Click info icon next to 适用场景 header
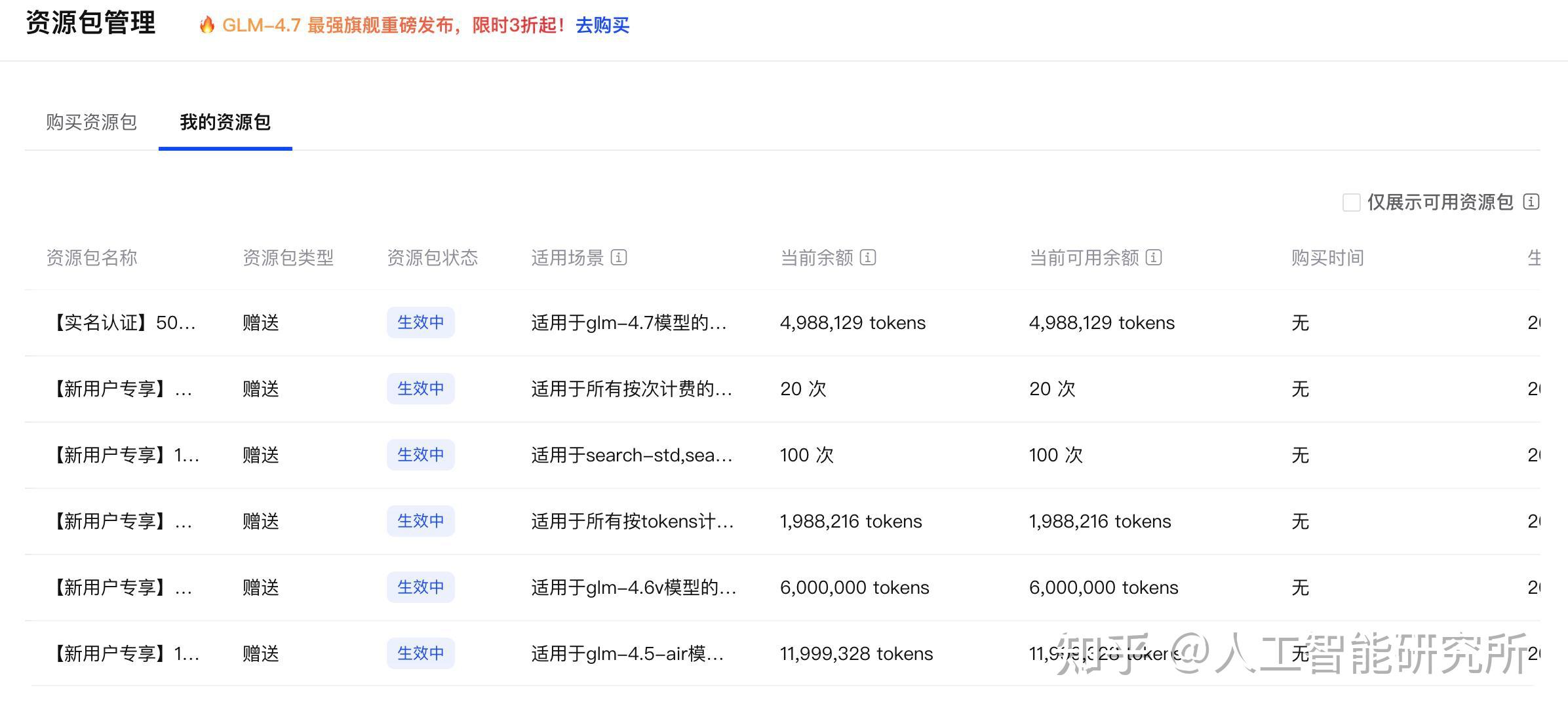Viewport: 1568px width, 717px height. (619, 258)
